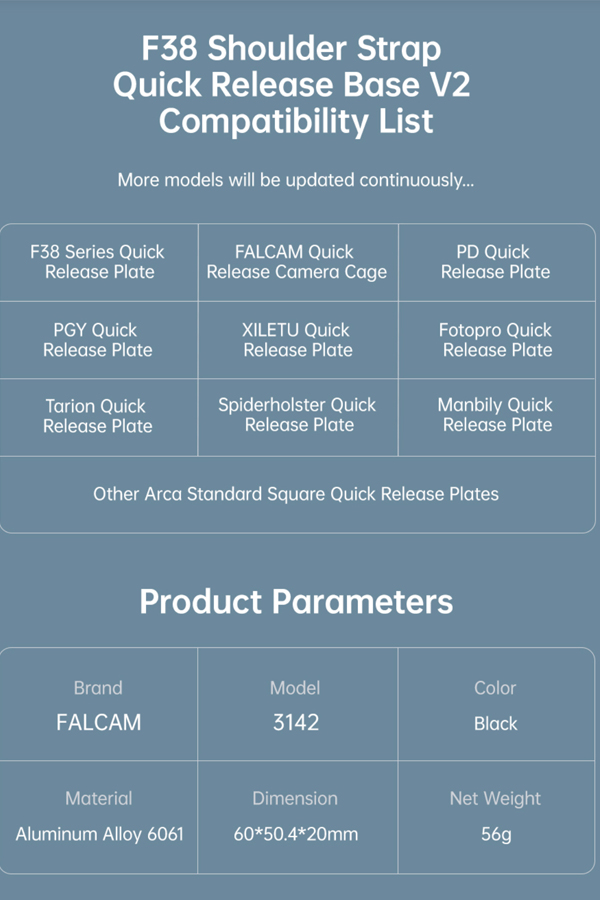The image size is (600, 900).
Task: Click the compatibility list main title
Action: pos(292,85)
